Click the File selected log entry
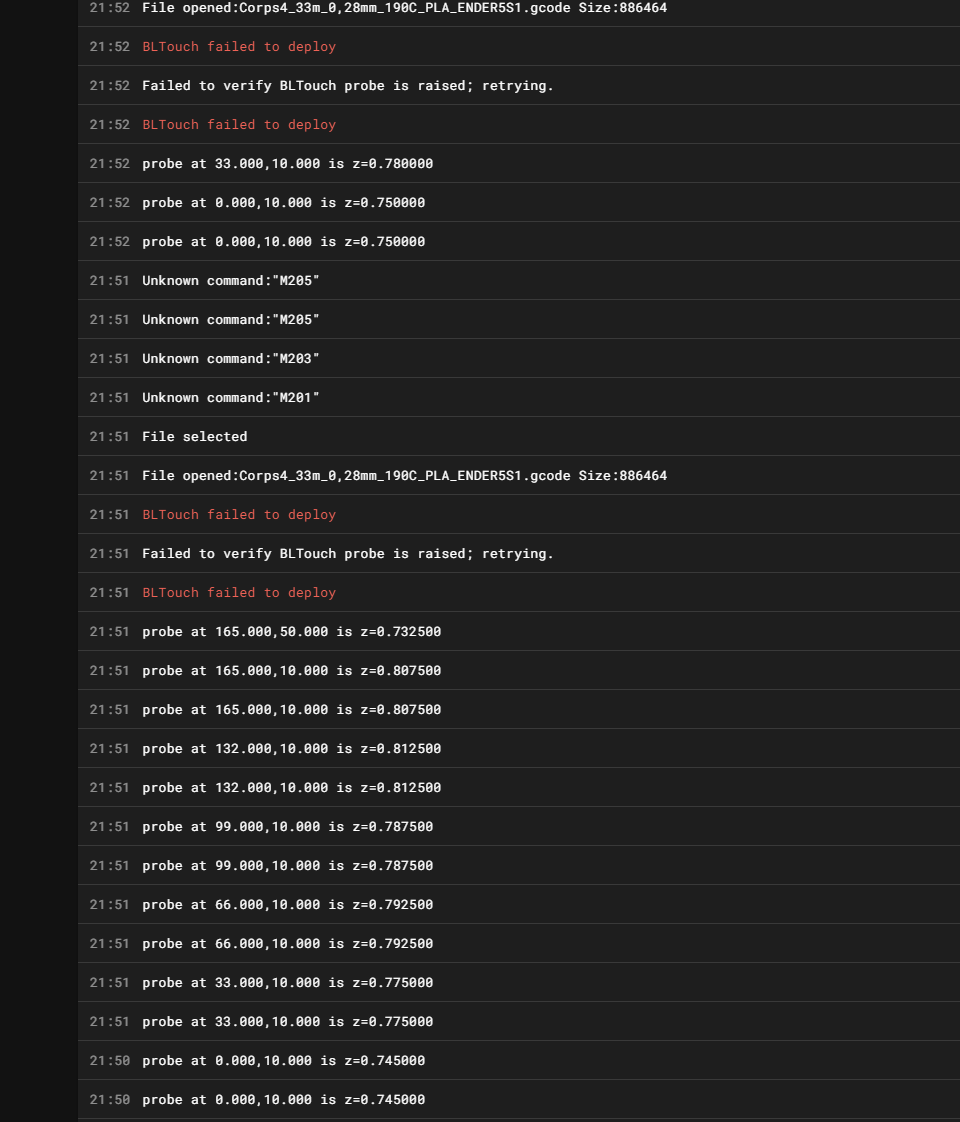Viewport: 960px width, 1122px height. (194, 437)
